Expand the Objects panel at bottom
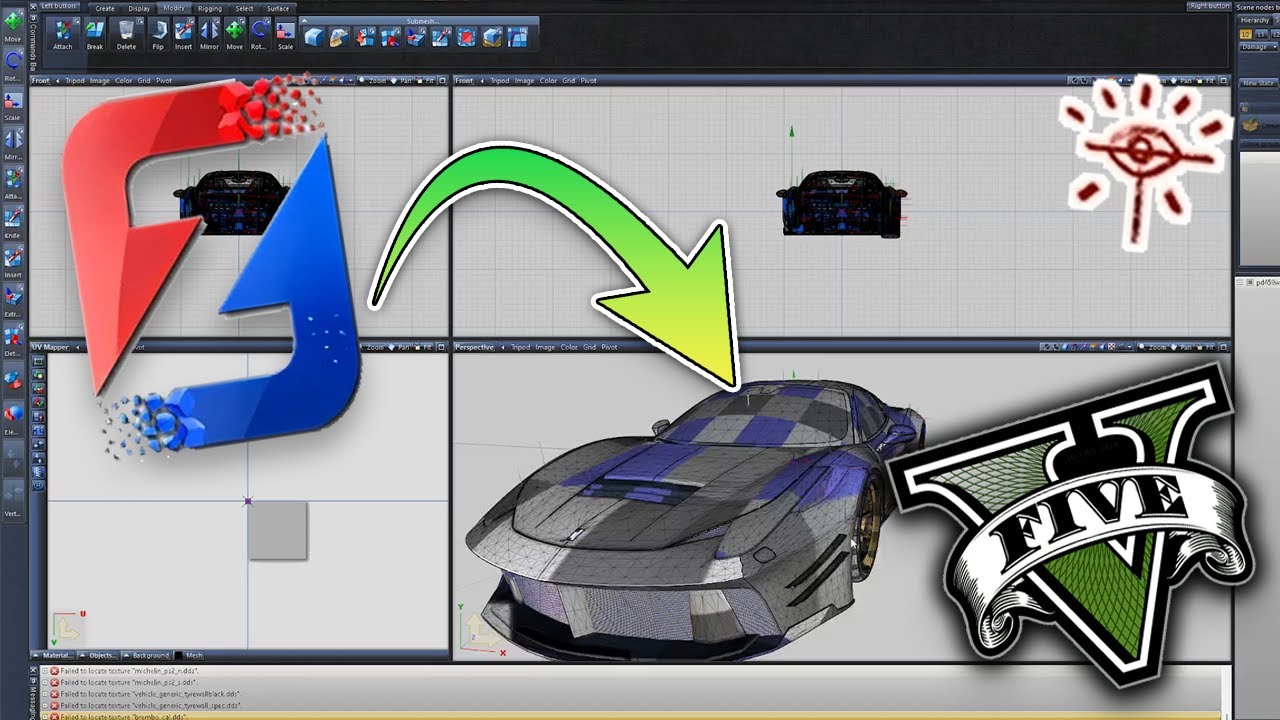The width and height of the screenshot is (1280, 720). (x=97, y=655)
